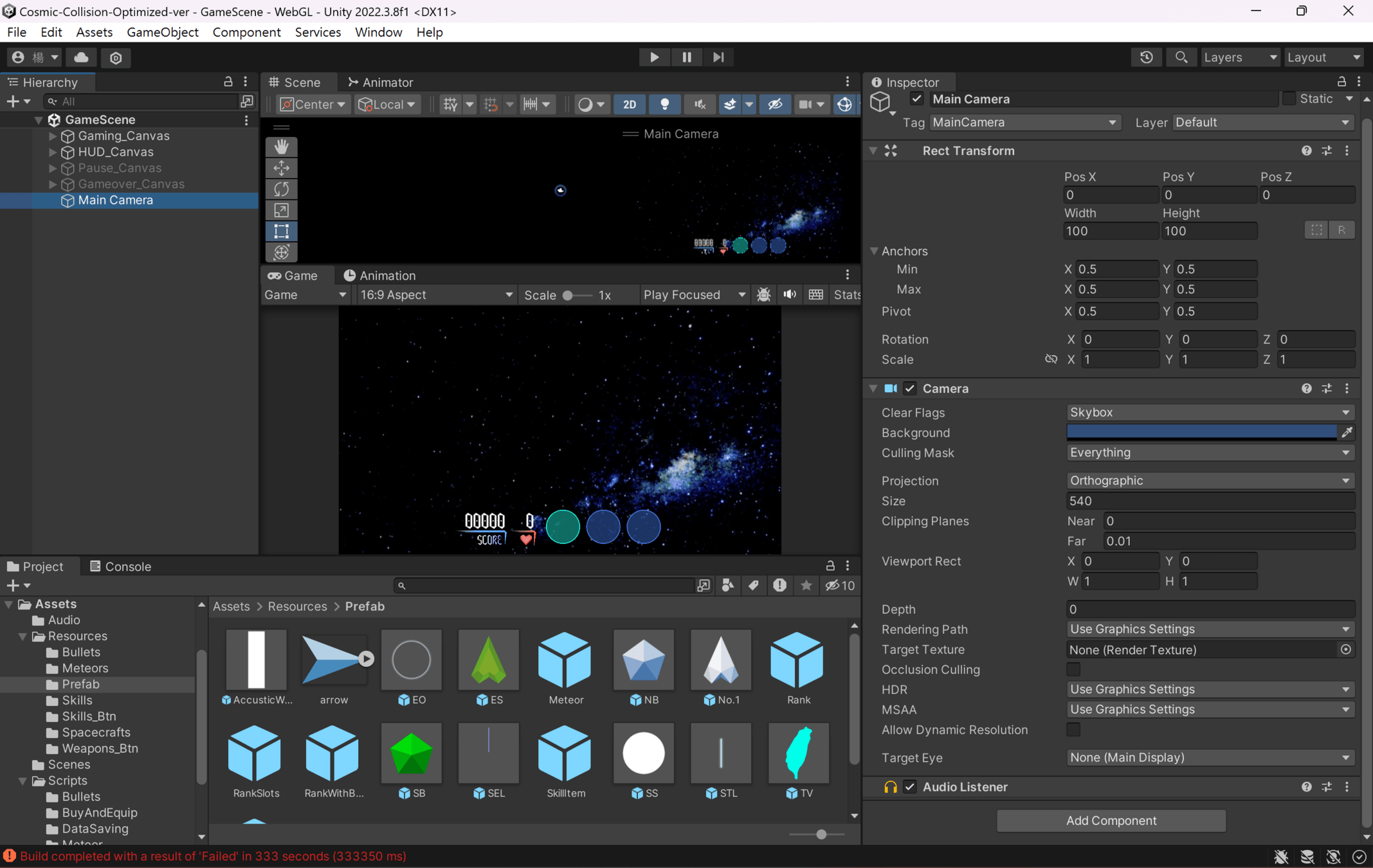Click the Add Component button
The image size is (1373, 868).
1111,820
